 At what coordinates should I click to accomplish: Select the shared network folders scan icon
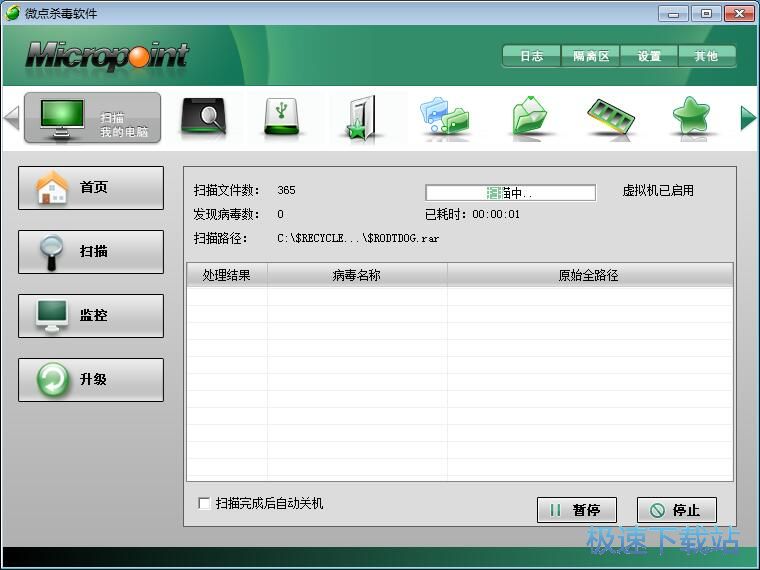click(445, 118)
